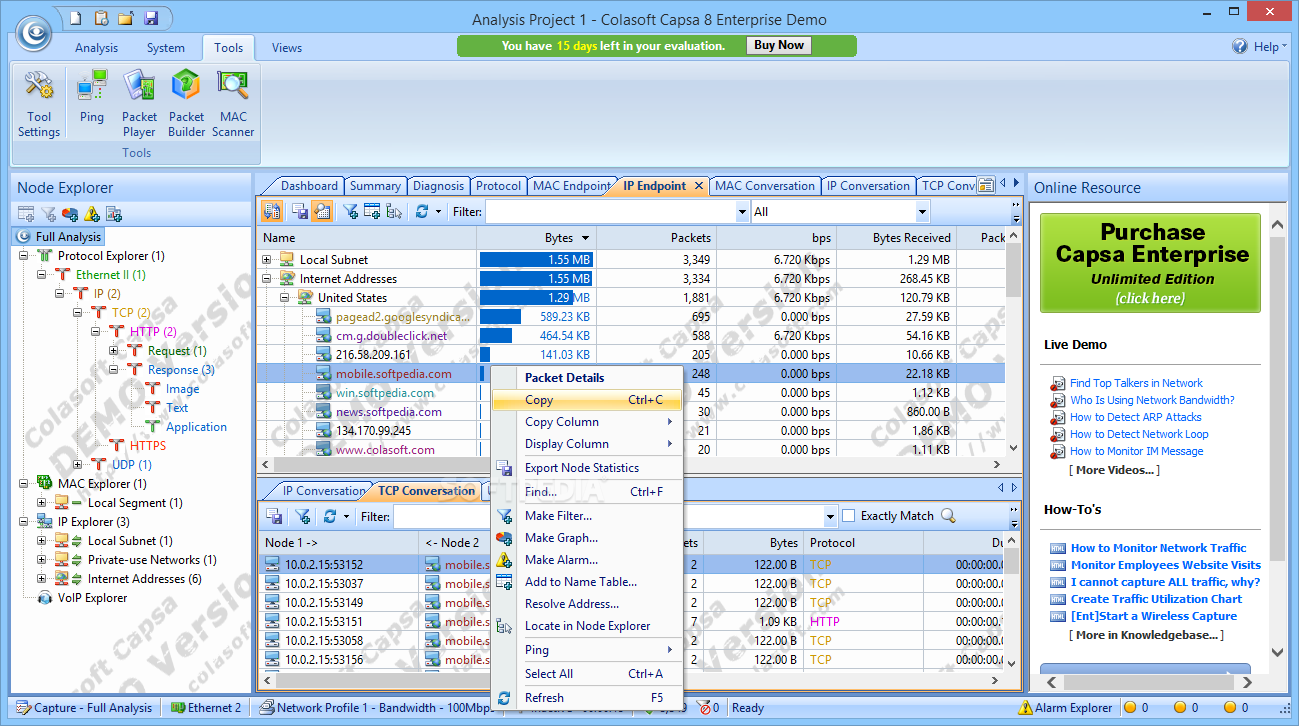Click the Ethernet 2 status bar entry
1299x726 pixels.
(x=206, y=708)
